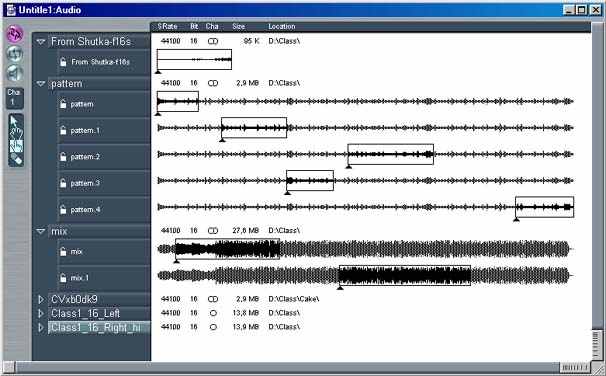Select the Class1_16_Right_hi file name
This screenshot has width=606, height=376.
(x=96, y=328)
